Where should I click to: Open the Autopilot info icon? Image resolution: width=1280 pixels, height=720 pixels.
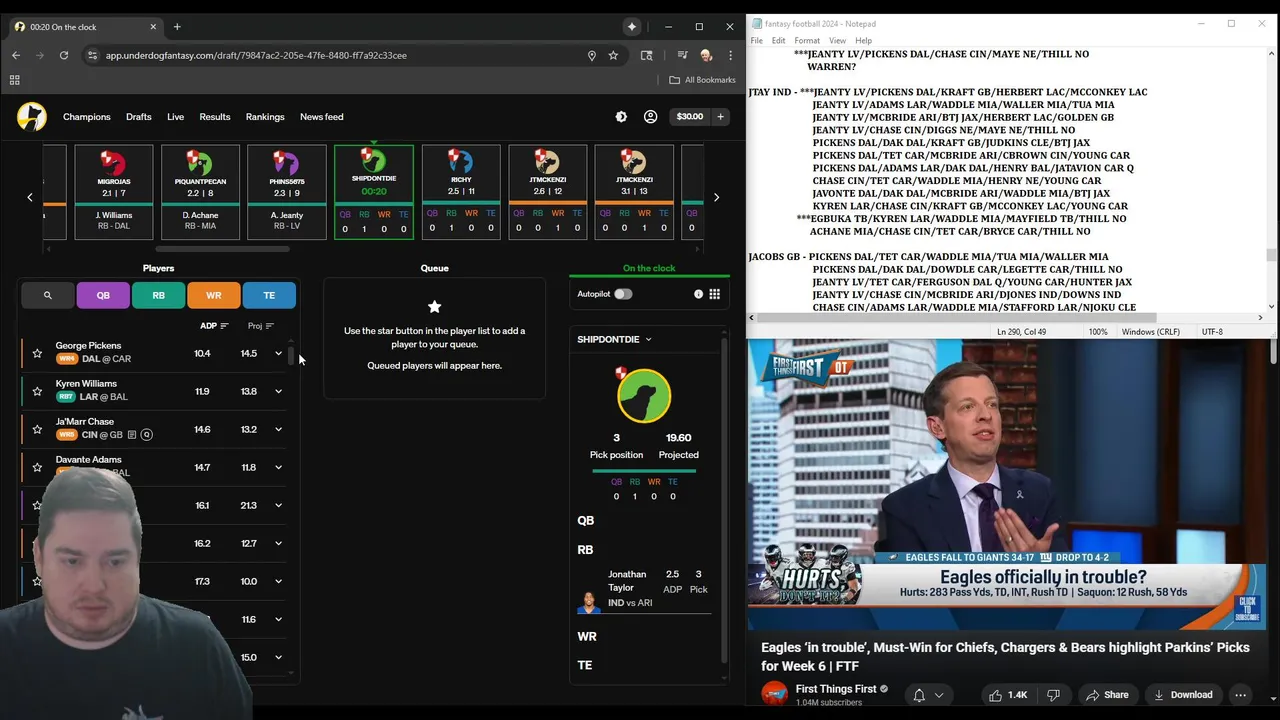click(698, 294)
